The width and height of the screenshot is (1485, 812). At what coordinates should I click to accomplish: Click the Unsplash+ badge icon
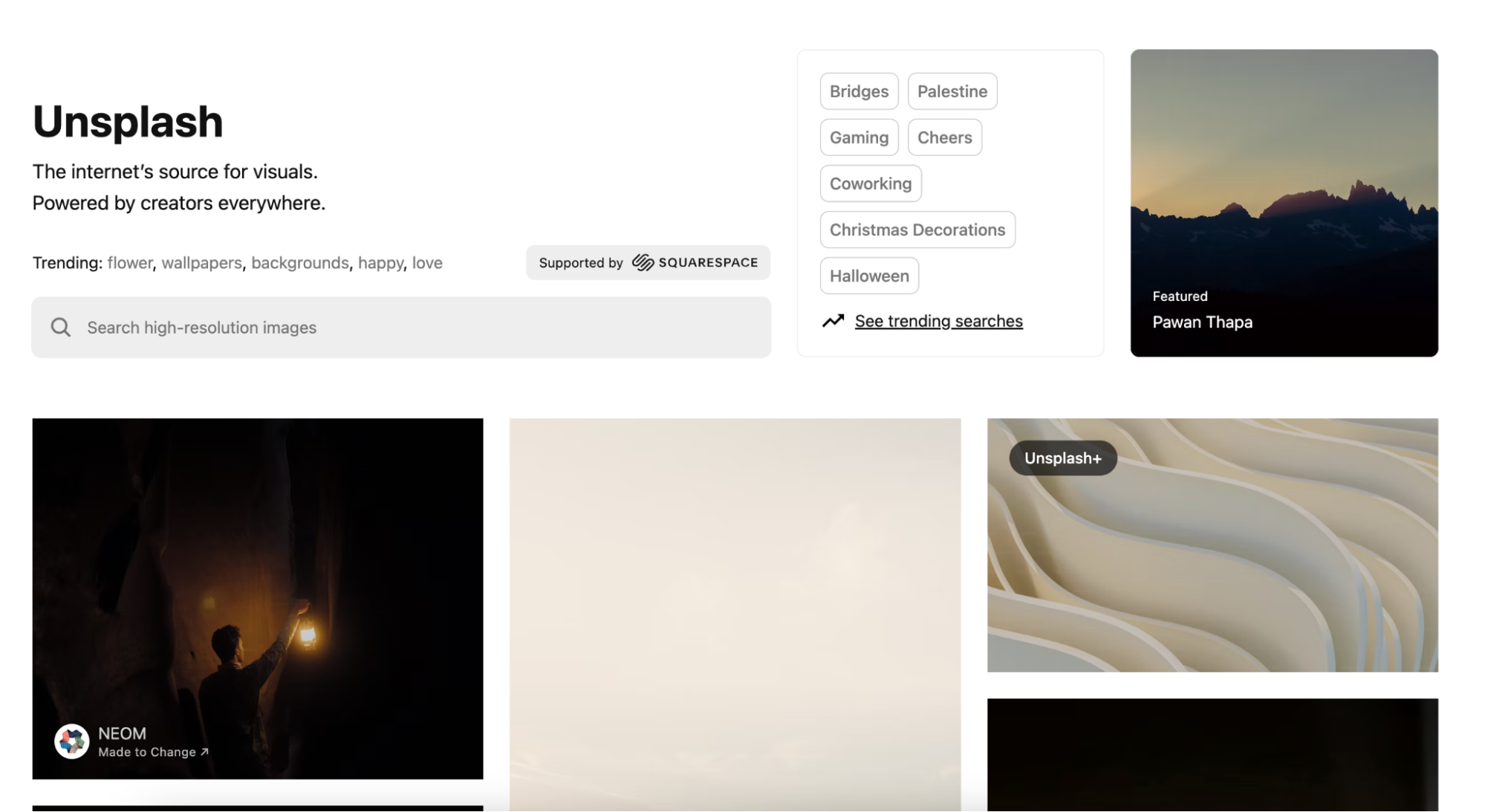[1062, 457]
